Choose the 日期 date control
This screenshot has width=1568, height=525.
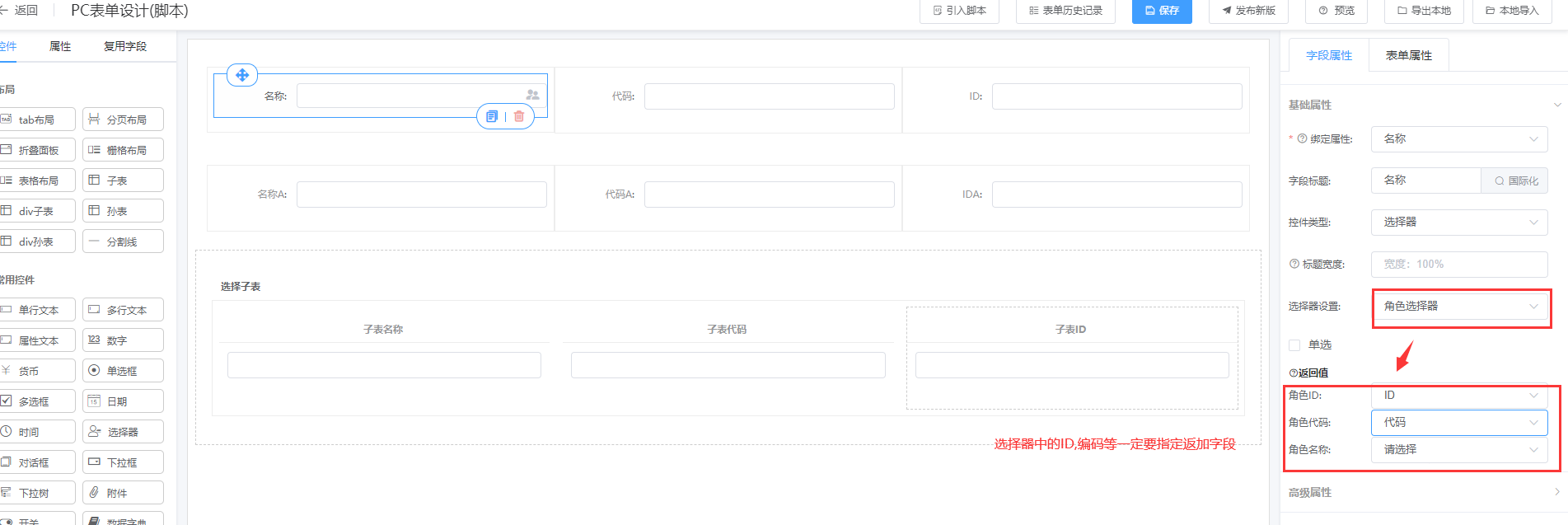pyautogui.click(x=123, y=401)
